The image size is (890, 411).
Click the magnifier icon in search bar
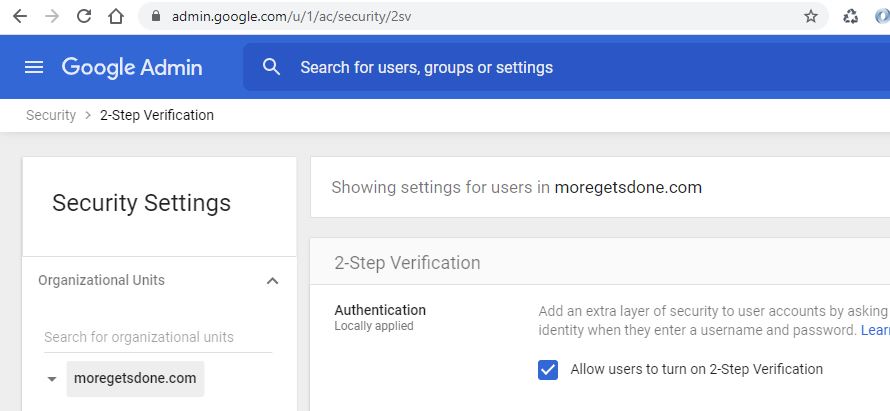tap(271, 67)
